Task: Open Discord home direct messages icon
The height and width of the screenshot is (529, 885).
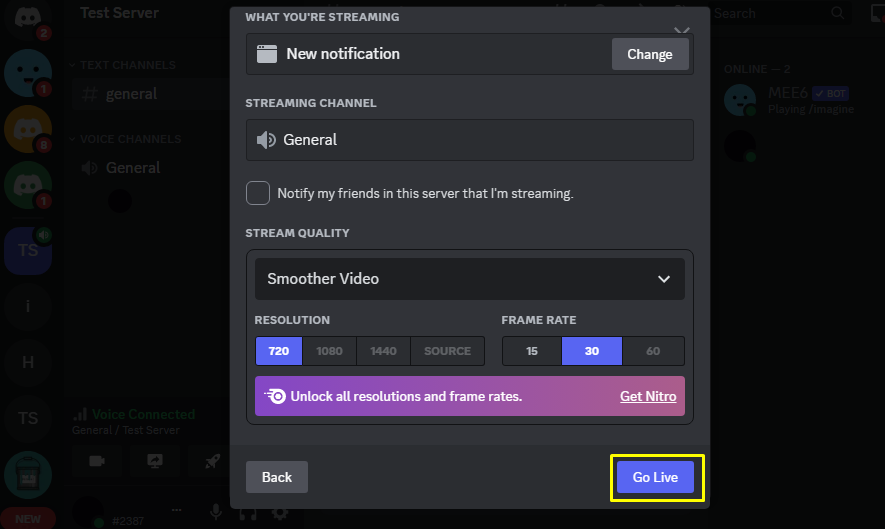Action: tap(28, 19)
